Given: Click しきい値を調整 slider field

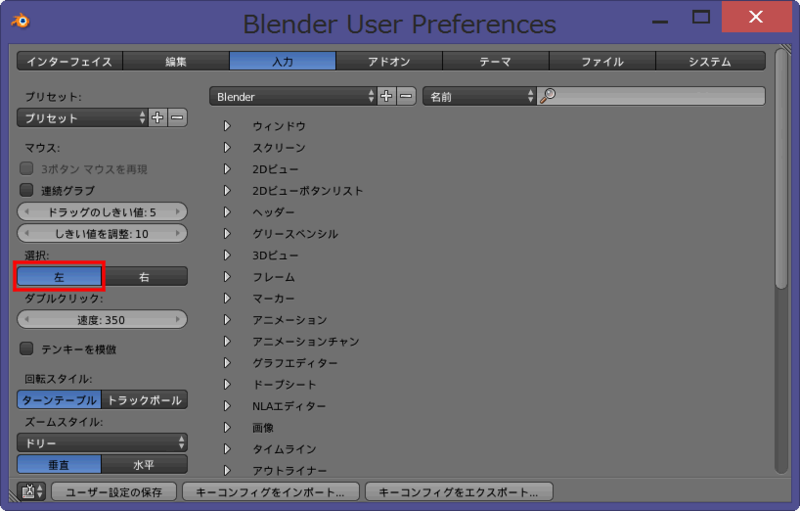Looking at the screenshot, I should click(x=102, y=234).
